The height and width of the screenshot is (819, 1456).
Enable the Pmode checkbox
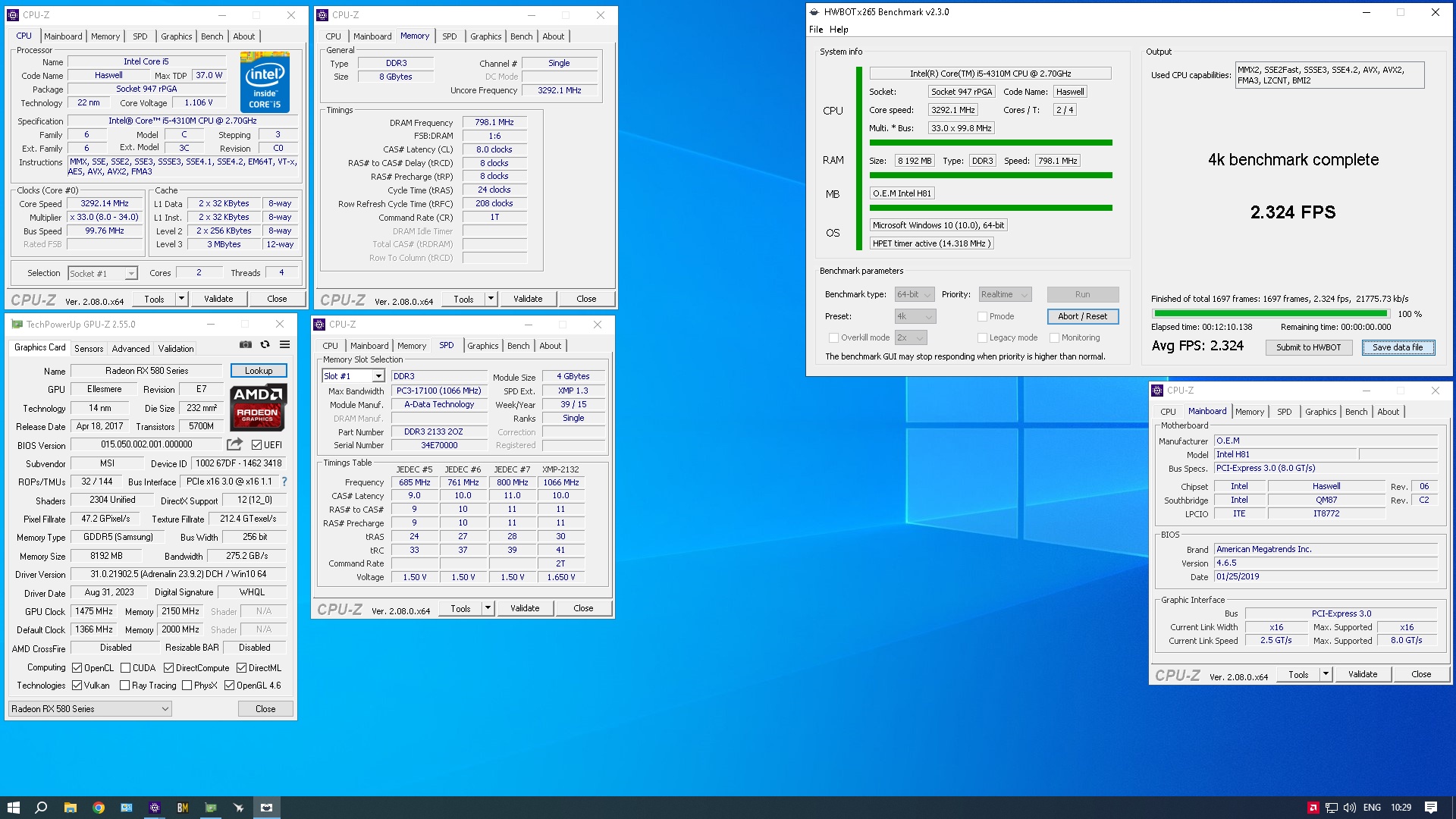982,317
